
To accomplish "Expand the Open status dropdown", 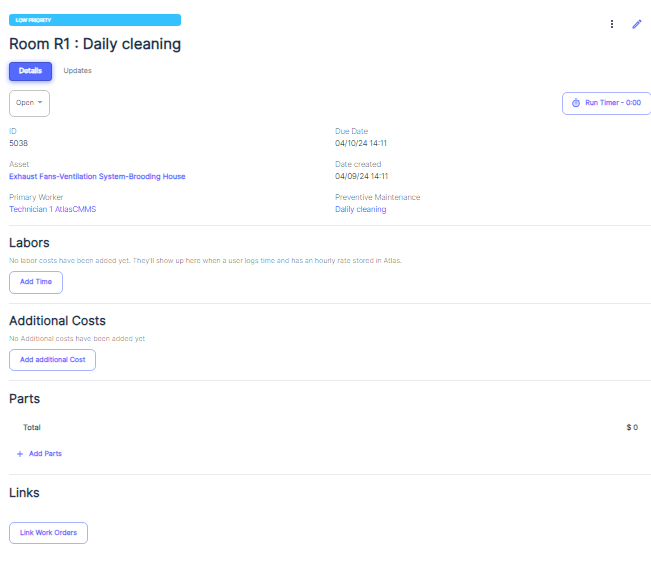I will 29,103.
